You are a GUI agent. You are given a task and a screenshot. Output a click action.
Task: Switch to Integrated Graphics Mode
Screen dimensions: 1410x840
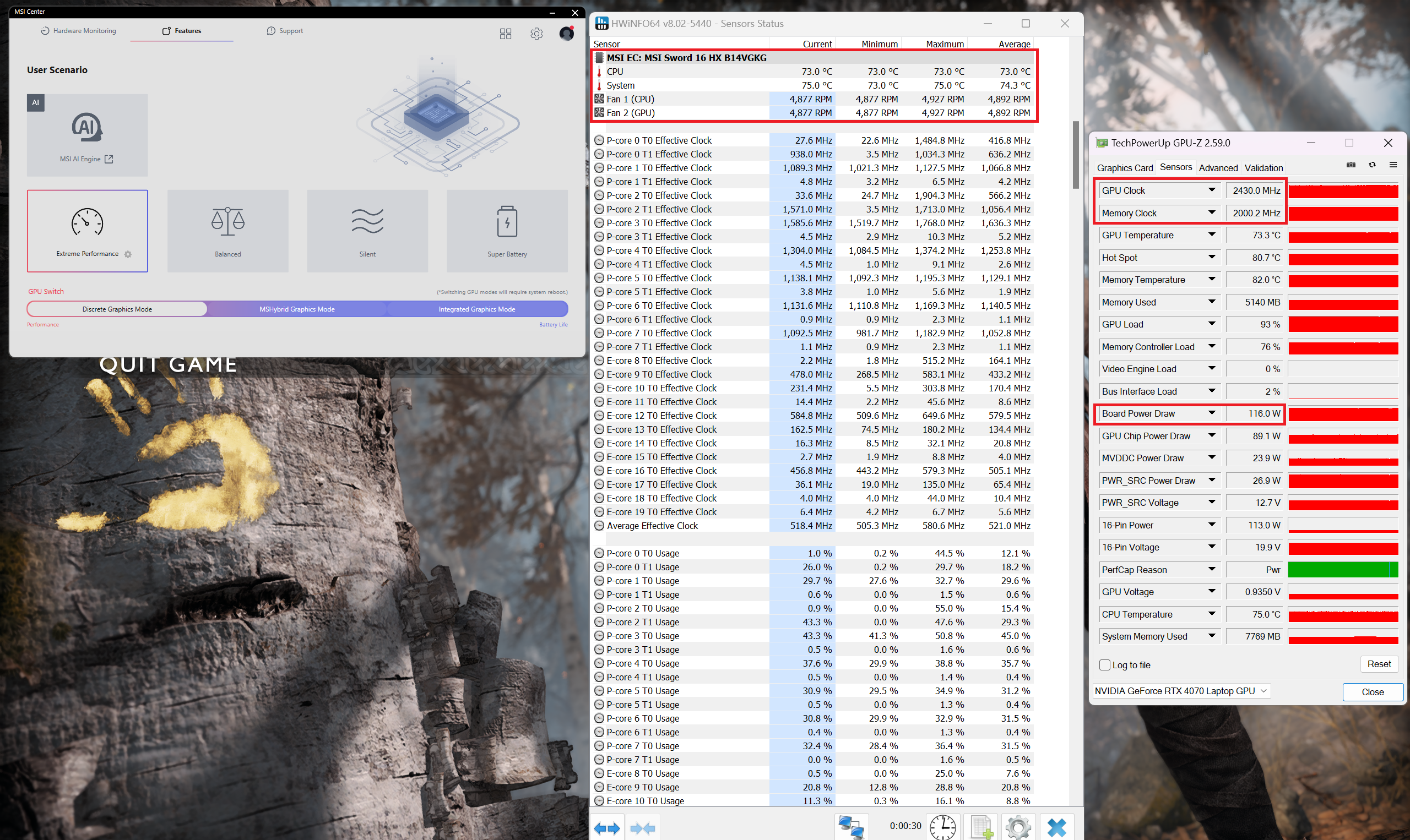(x=477, y=309)
